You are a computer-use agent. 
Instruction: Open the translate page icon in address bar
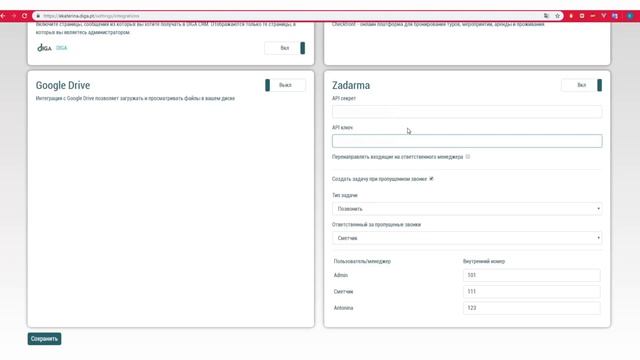(546, 16)
